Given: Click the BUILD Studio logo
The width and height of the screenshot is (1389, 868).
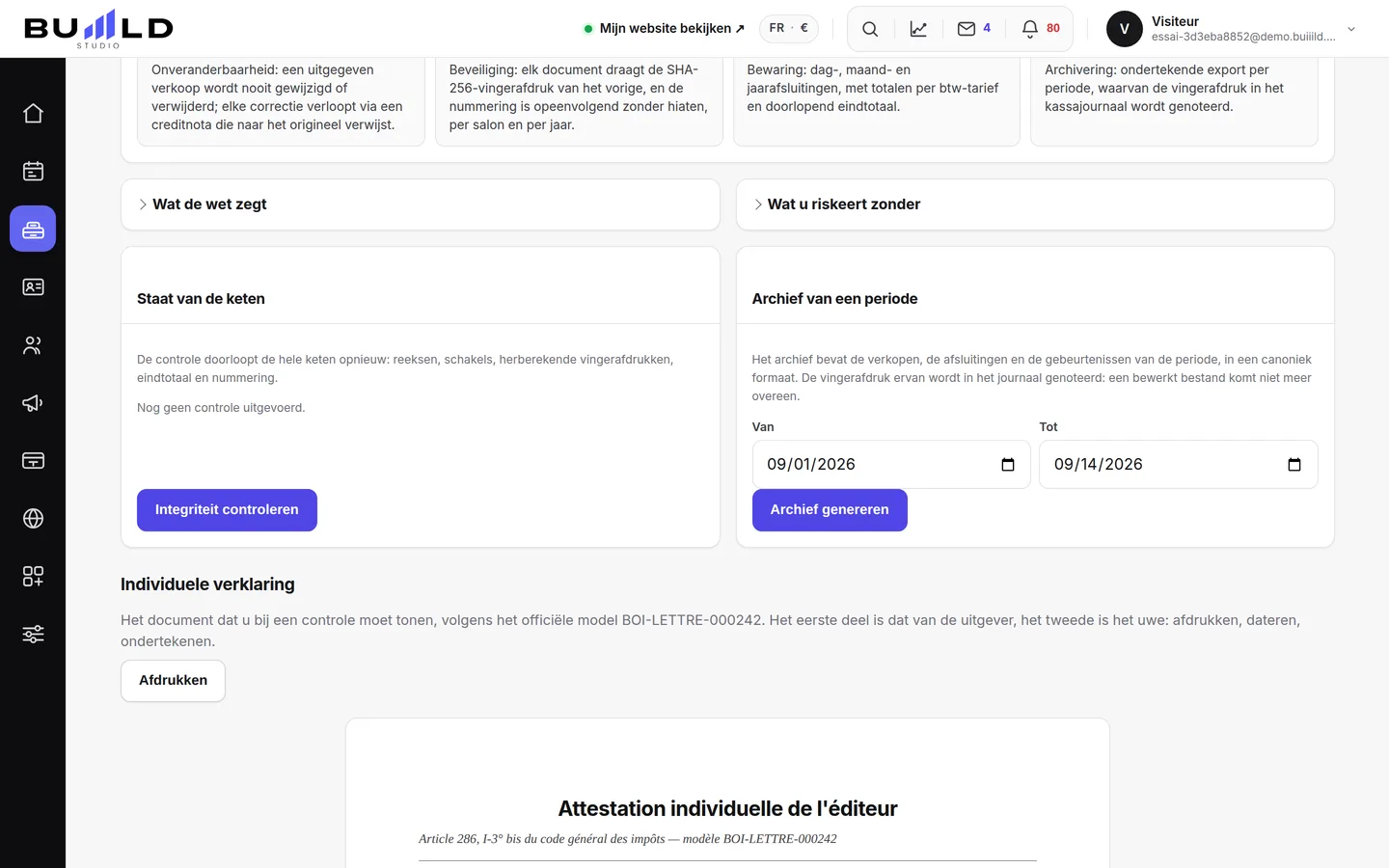Looking at the screenshot, I should (98, 29).
